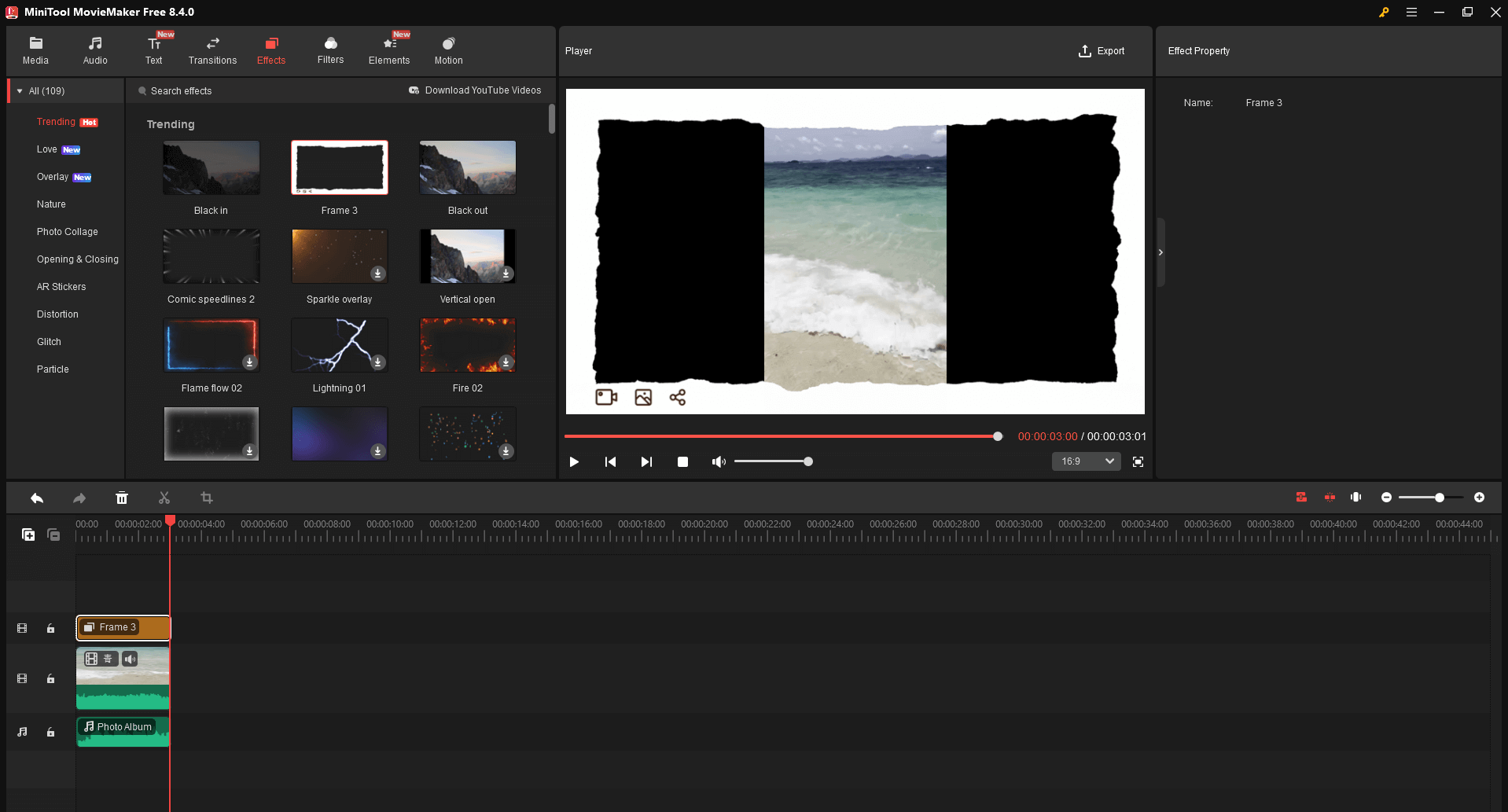Viewport: 1508px width, 812px height.
Task: Open the 16:9 aspect ratio dropdown
Action: 1086,461
